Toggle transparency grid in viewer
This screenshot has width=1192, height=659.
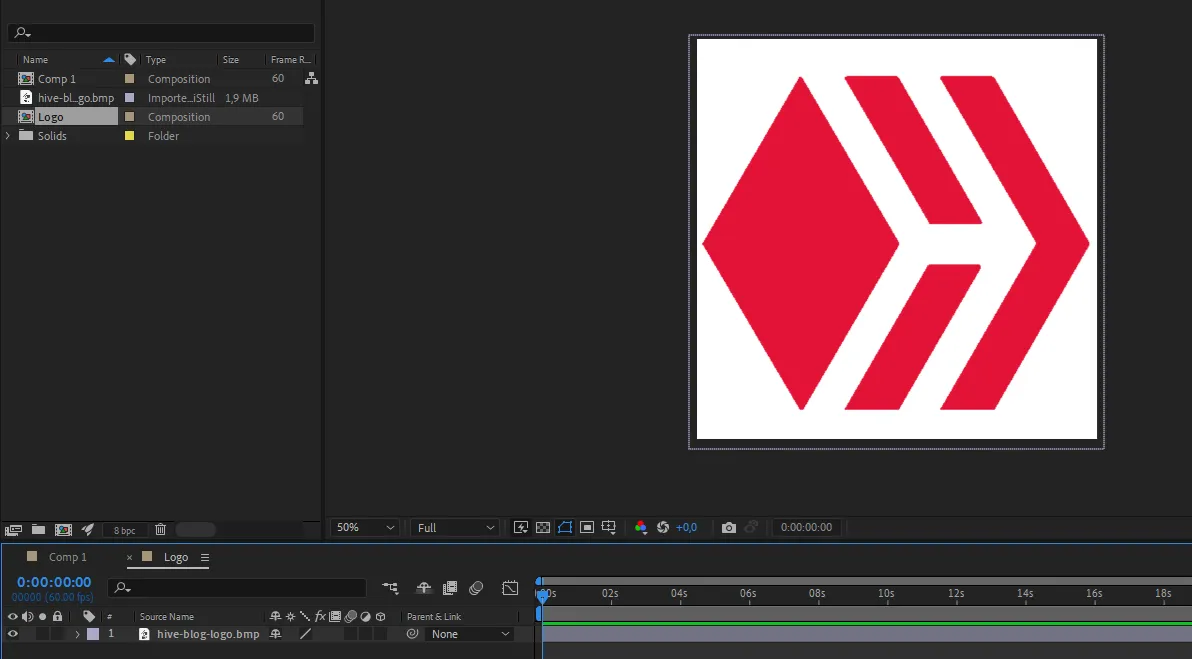pos(543,528)
